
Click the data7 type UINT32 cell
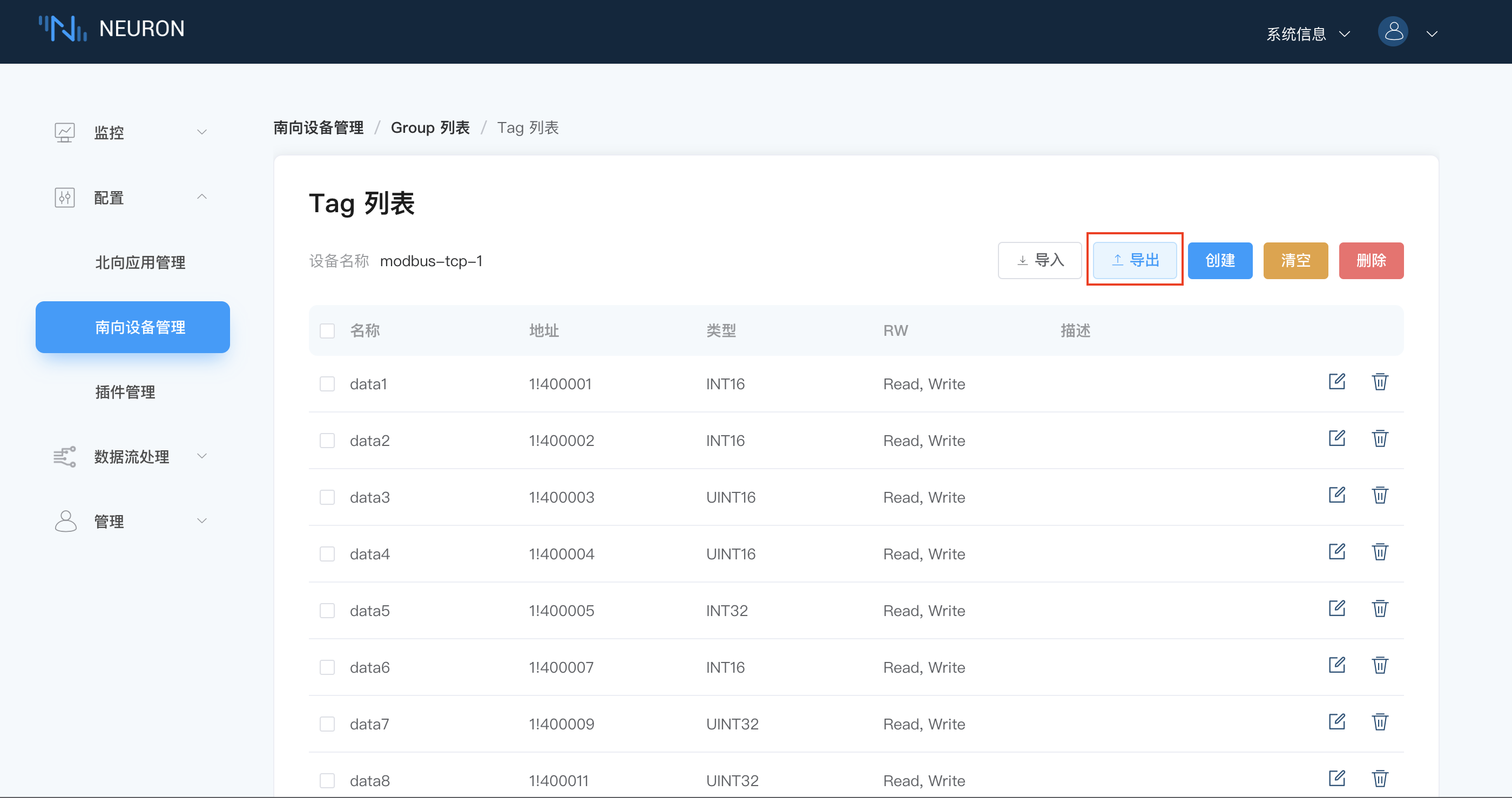pos(733,724)
